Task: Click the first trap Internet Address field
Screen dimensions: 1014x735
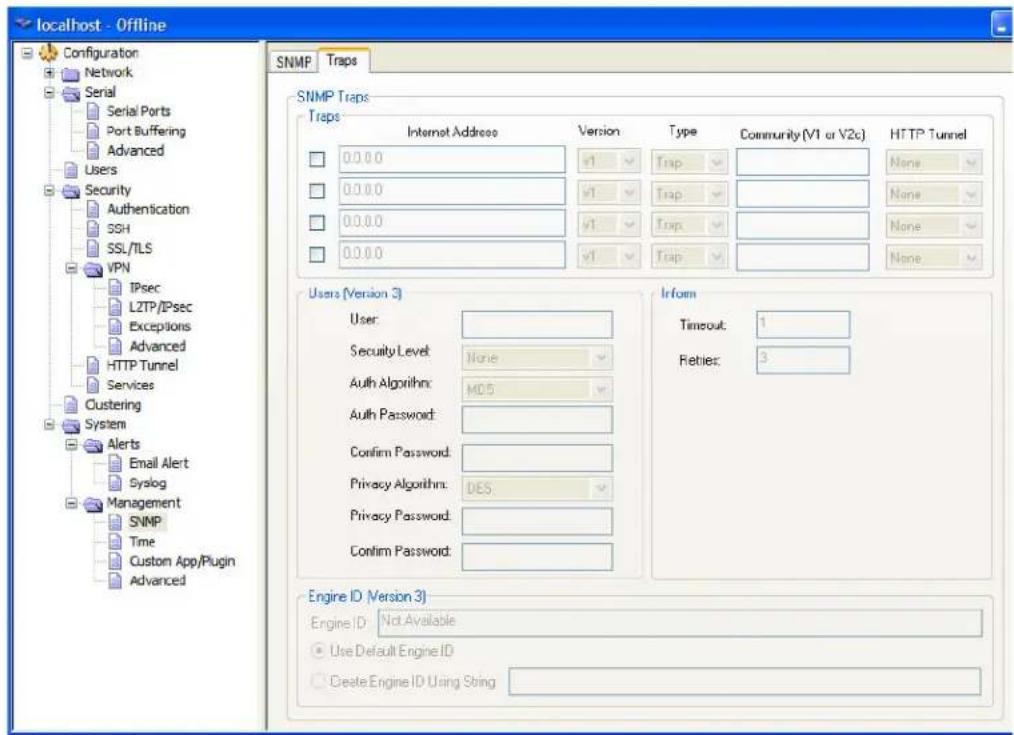Action: [452, 159]
